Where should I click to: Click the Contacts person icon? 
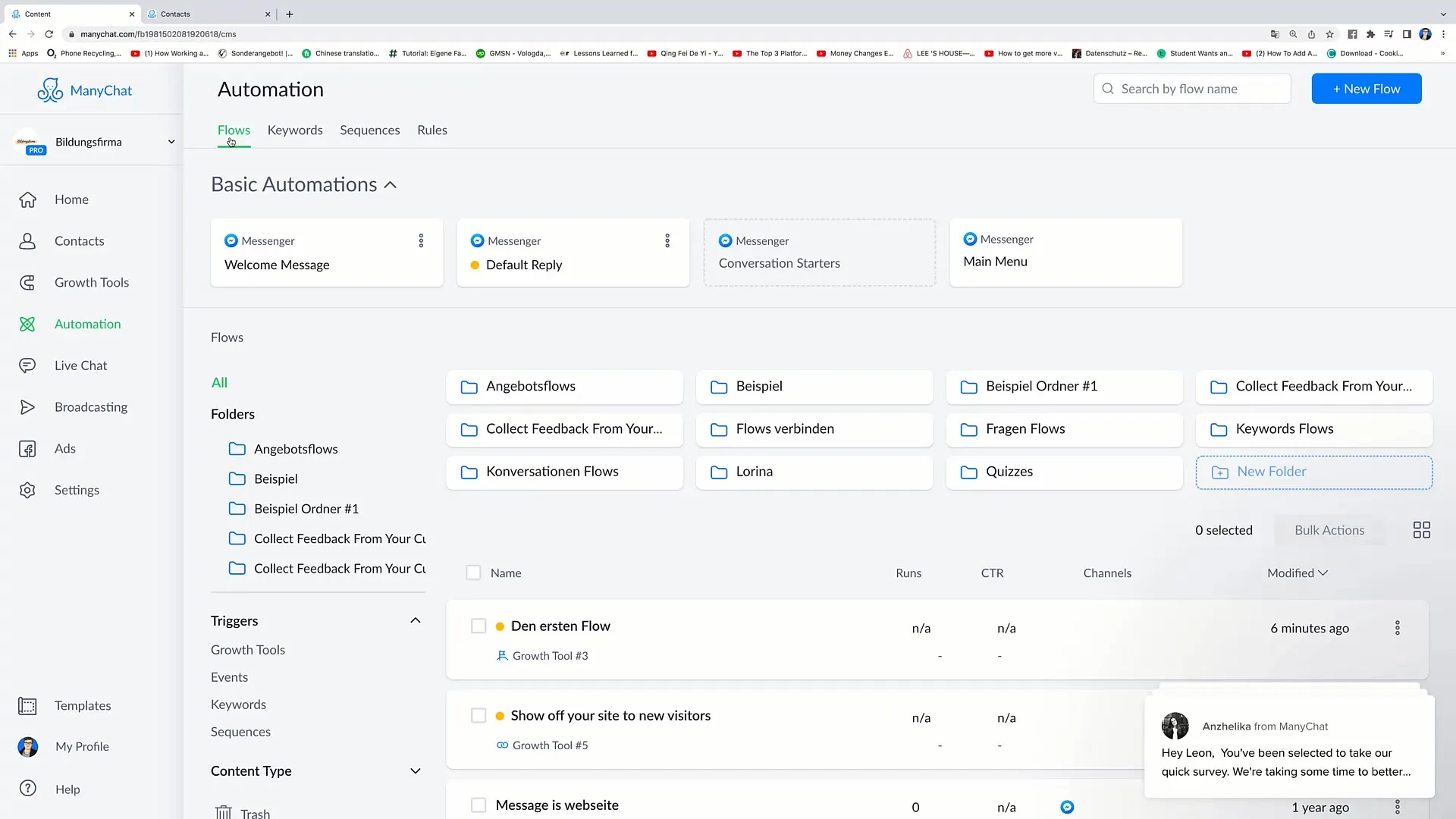[x=27, y=241]
